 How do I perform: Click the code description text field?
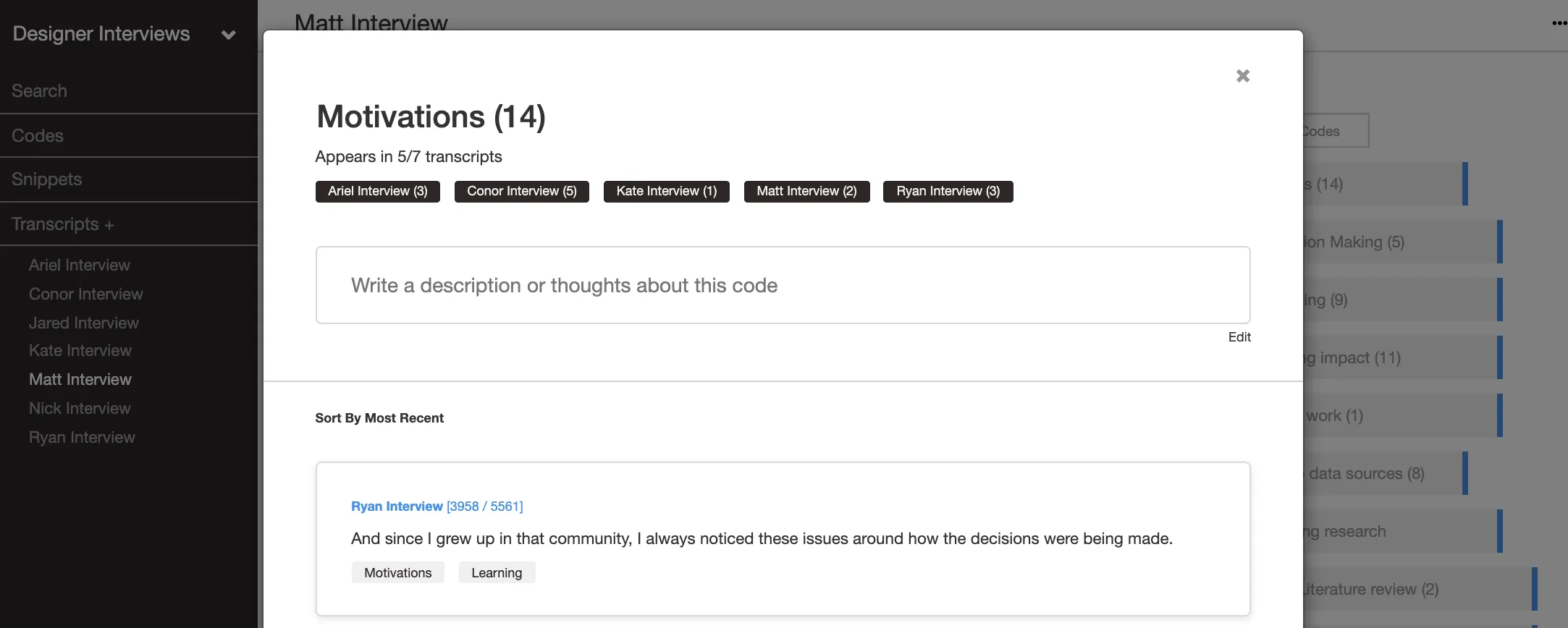[783, 285]
